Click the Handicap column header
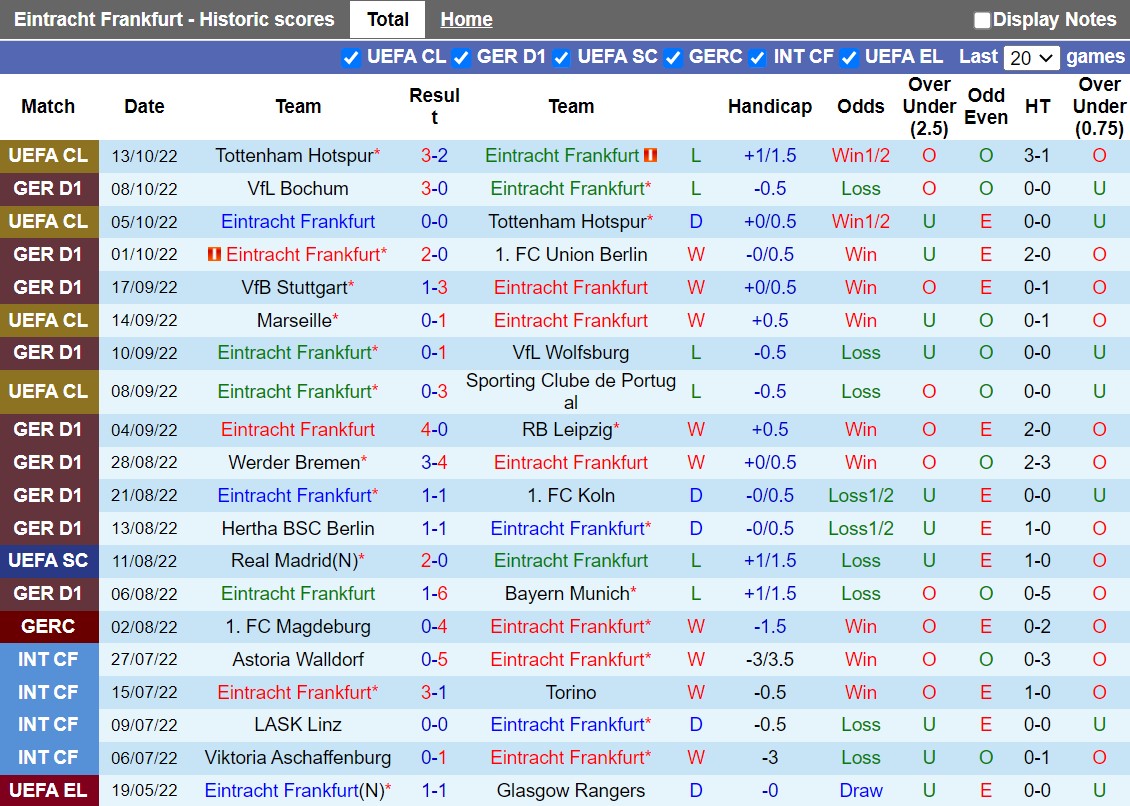The height and width of the screenshot is (806, 1130). coord(770,107)
